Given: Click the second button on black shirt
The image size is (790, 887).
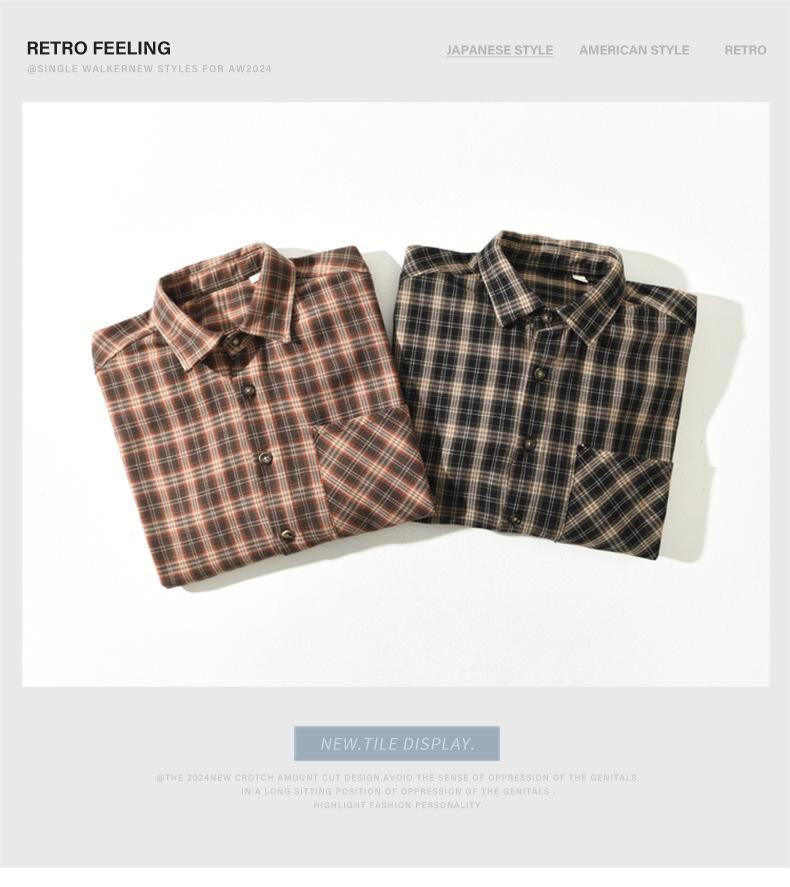Looking at the screenshot, I should pyautogui.click(x=538, y=372).
